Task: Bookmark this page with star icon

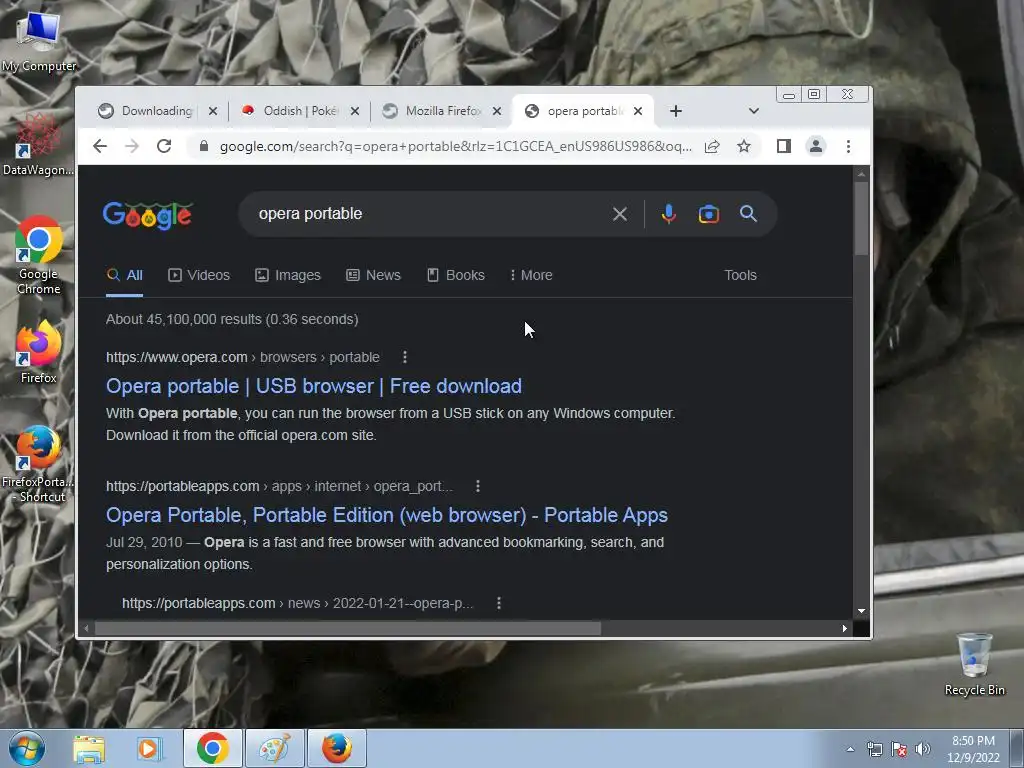Action: (744, 146)
